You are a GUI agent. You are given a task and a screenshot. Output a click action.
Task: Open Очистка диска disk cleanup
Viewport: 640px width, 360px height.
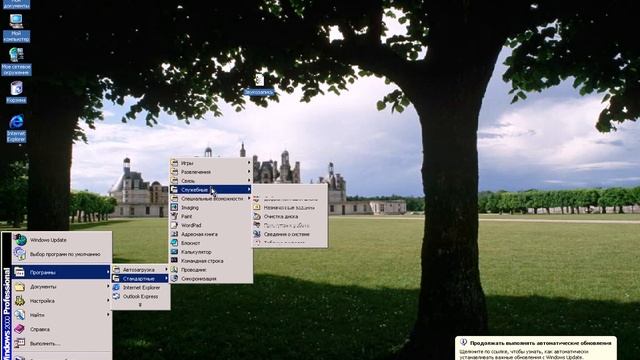pyautogui.click(x=289, y=217)
